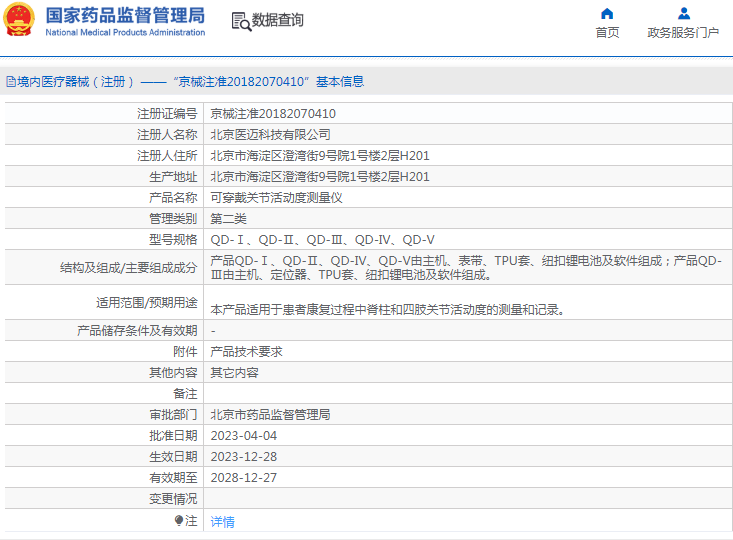Viewport: 733px width, 540px height.
Task: Select product name 可穿戴关节活动度测量仪
Action: [x=276, y=198]
